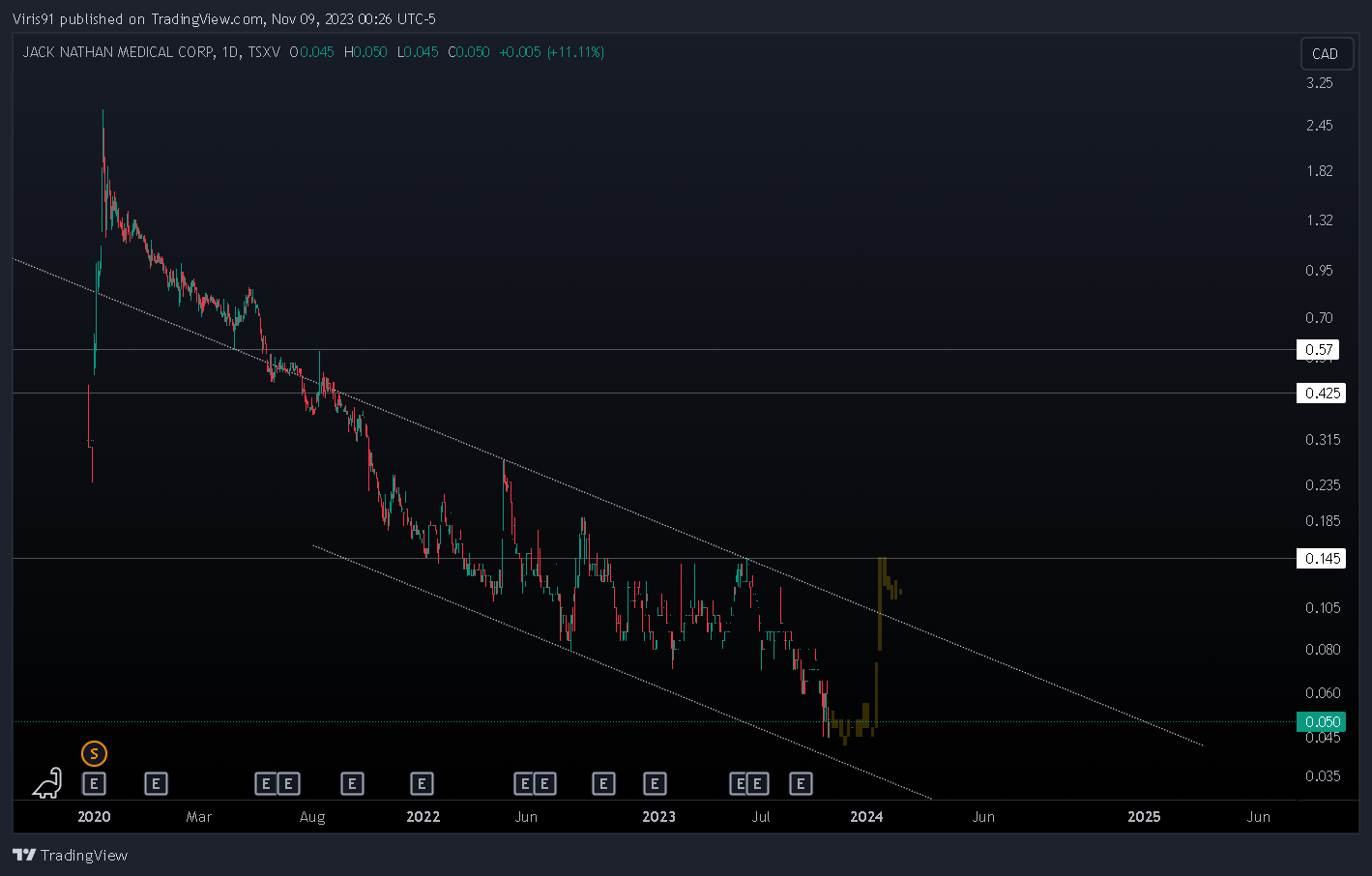
Task: Click the 2020 label on time axis
Action: [94, 817]
